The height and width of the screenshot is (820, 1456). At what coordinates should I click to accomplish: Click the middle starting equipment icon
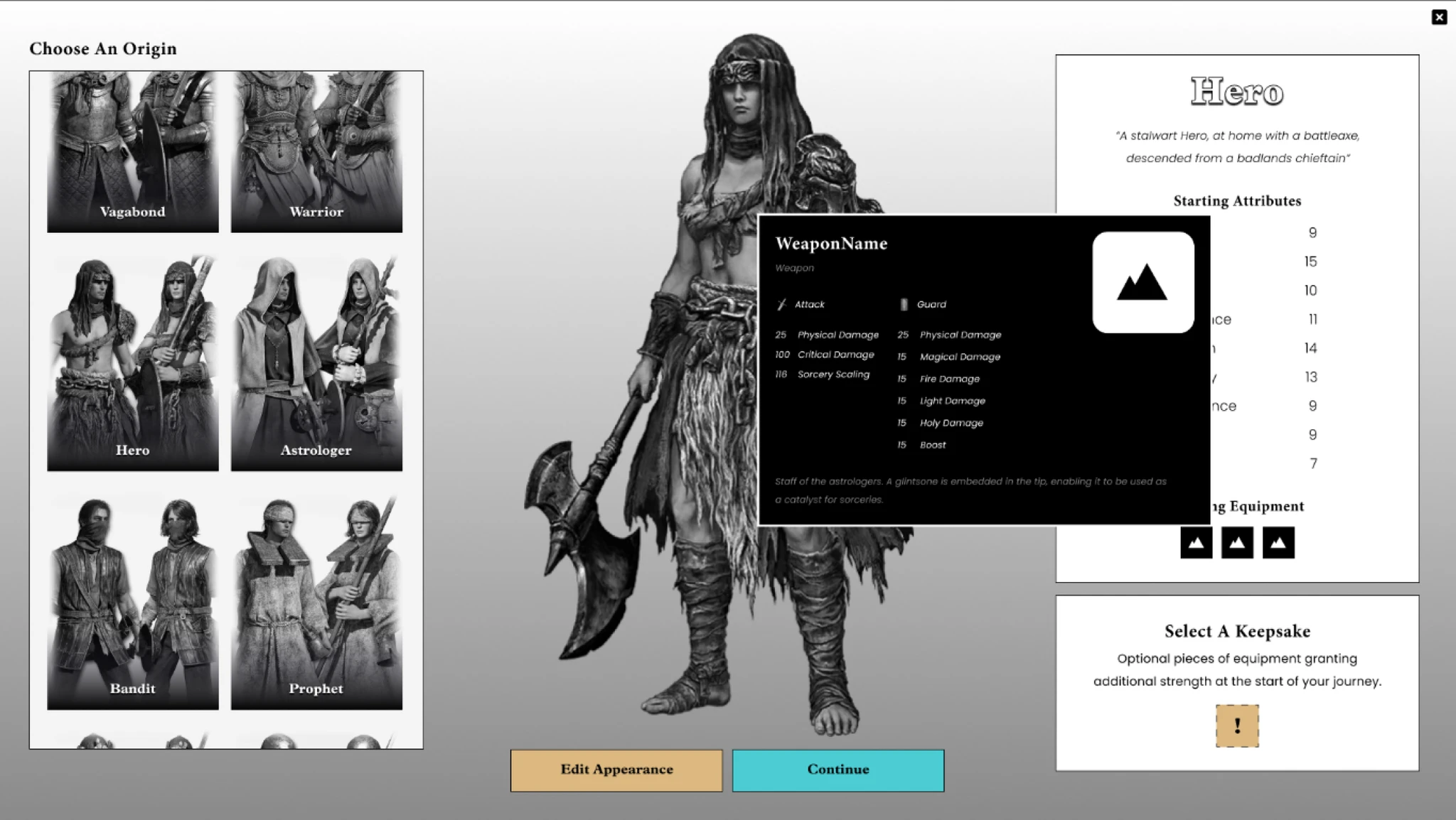coord(1237,543)
